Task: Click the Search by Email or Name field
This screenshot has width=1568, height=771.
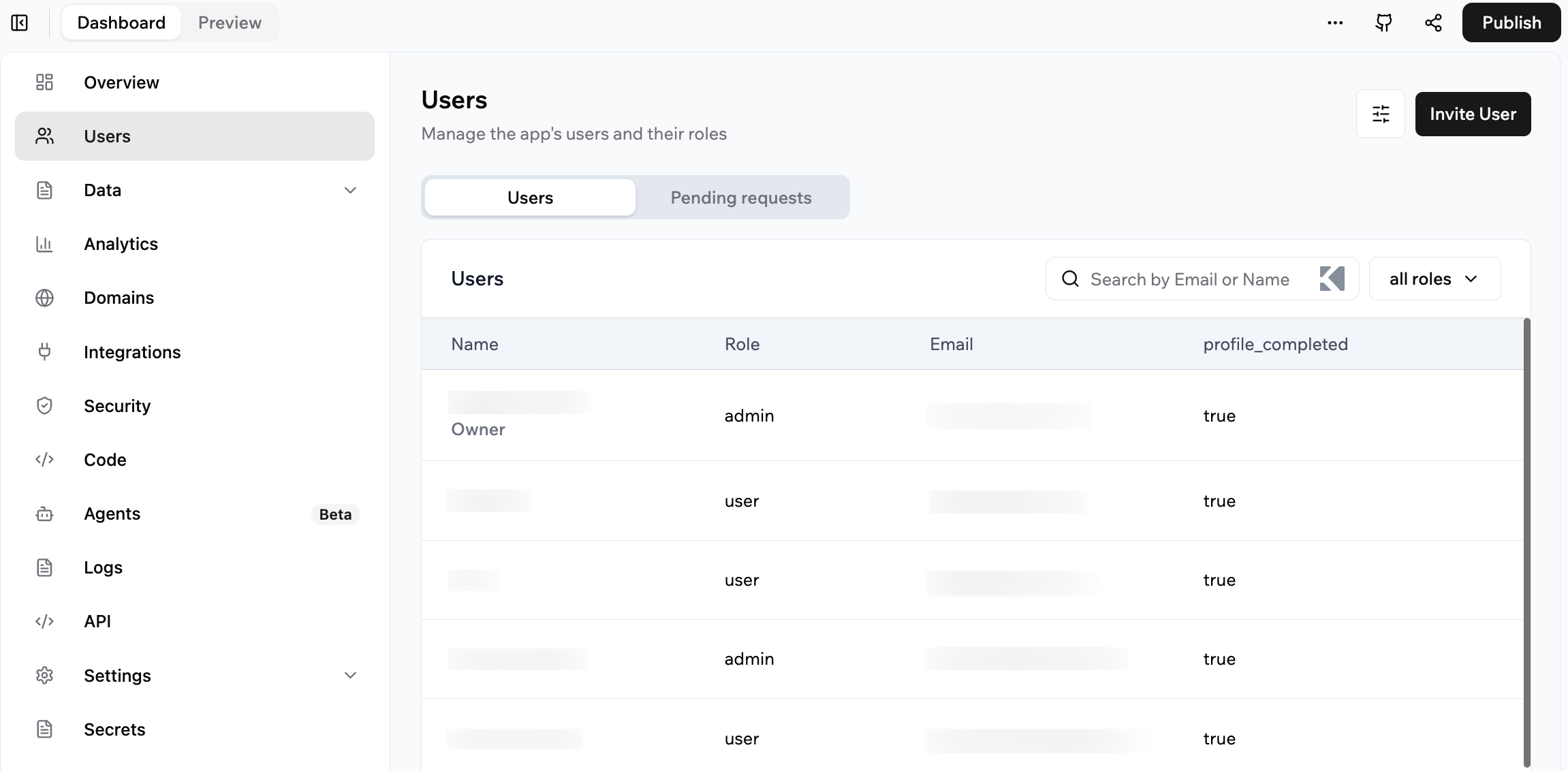Action: click(1190, 279)
